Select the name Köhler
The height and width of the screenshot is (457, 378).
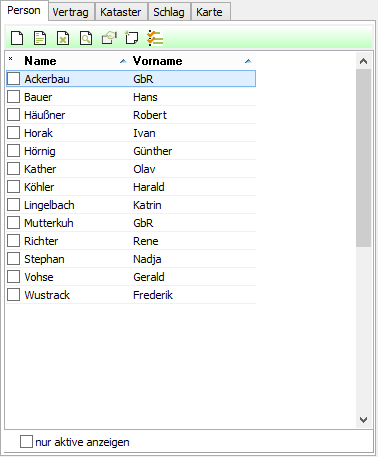39,187
